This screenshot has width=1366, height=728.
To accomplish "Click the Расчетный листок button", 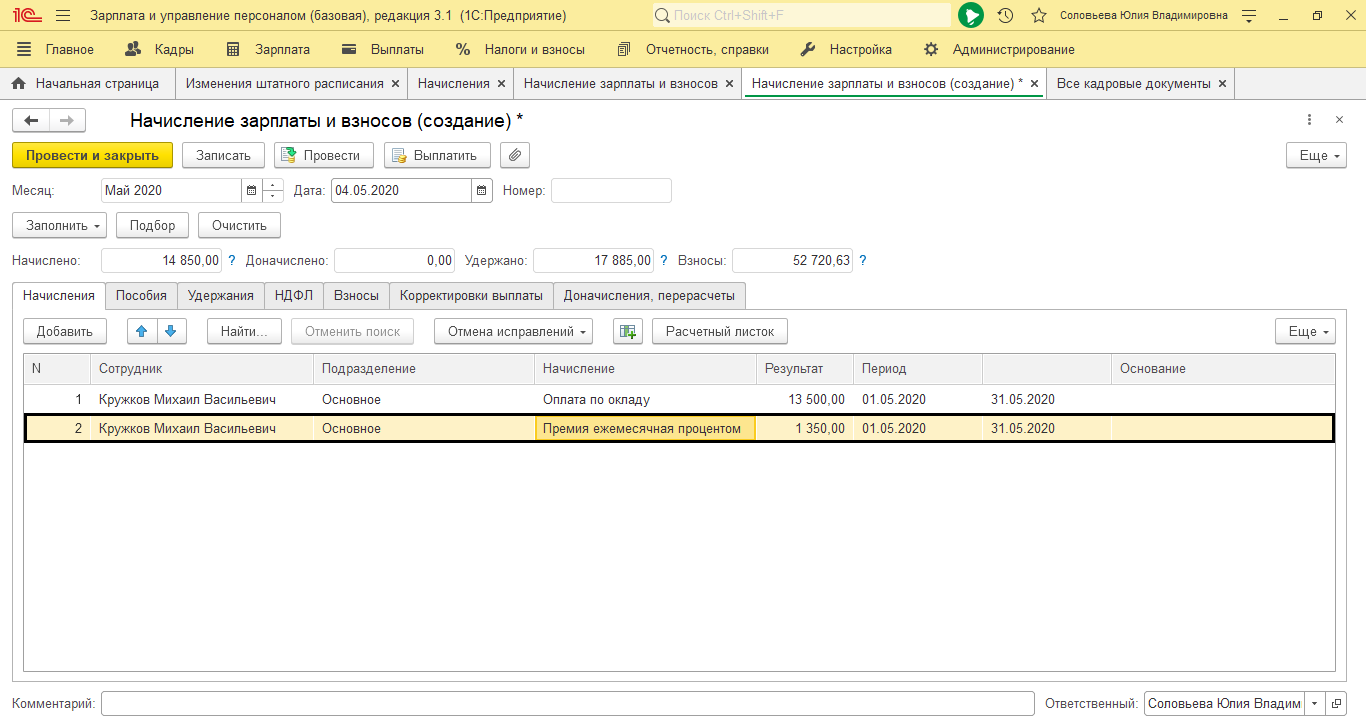I will pyautogui.click(x=720, y=331).
